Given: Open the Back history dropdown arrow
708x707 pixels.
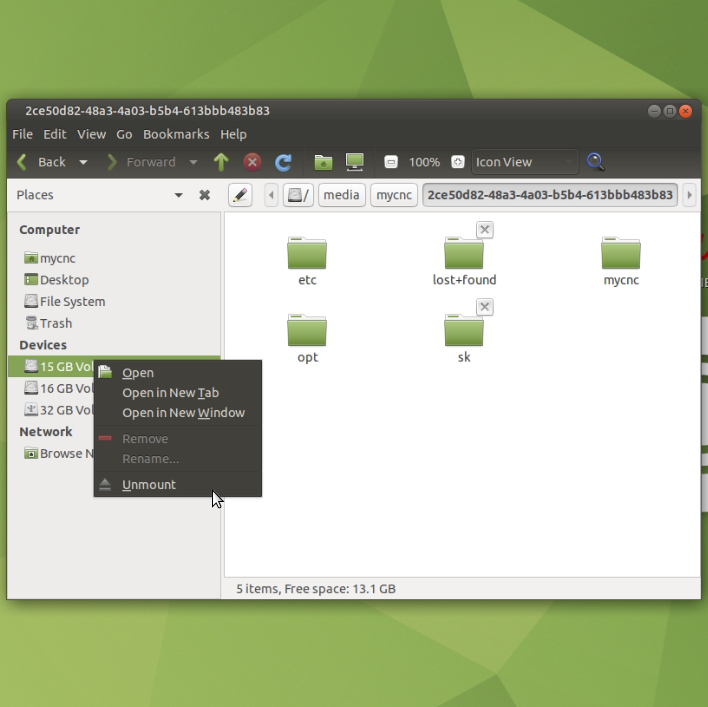Looking at the screenshot, I should coord(83,162).
